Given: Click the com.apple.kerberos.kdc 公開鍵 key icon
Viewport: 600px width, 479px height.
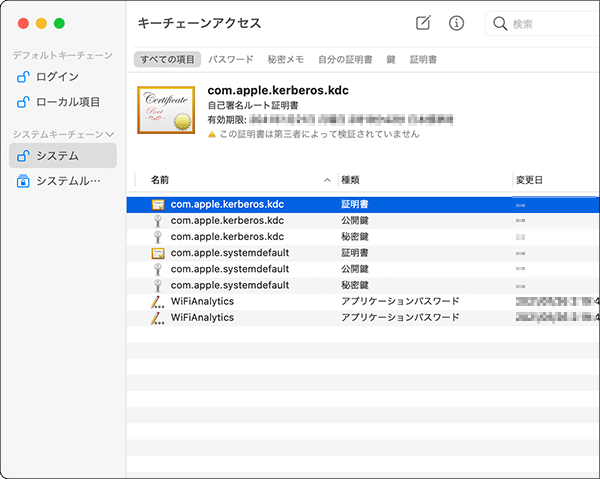Looking at the screenshot, I should coord(157,220).
